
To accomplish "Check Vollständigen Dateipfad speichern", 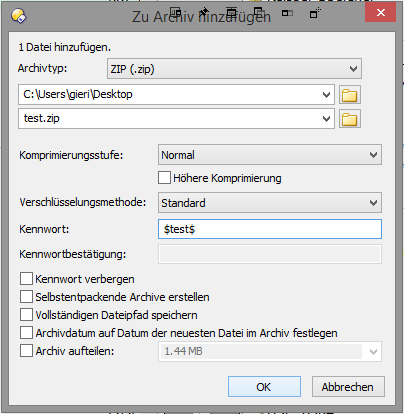I will click(26, 314).
